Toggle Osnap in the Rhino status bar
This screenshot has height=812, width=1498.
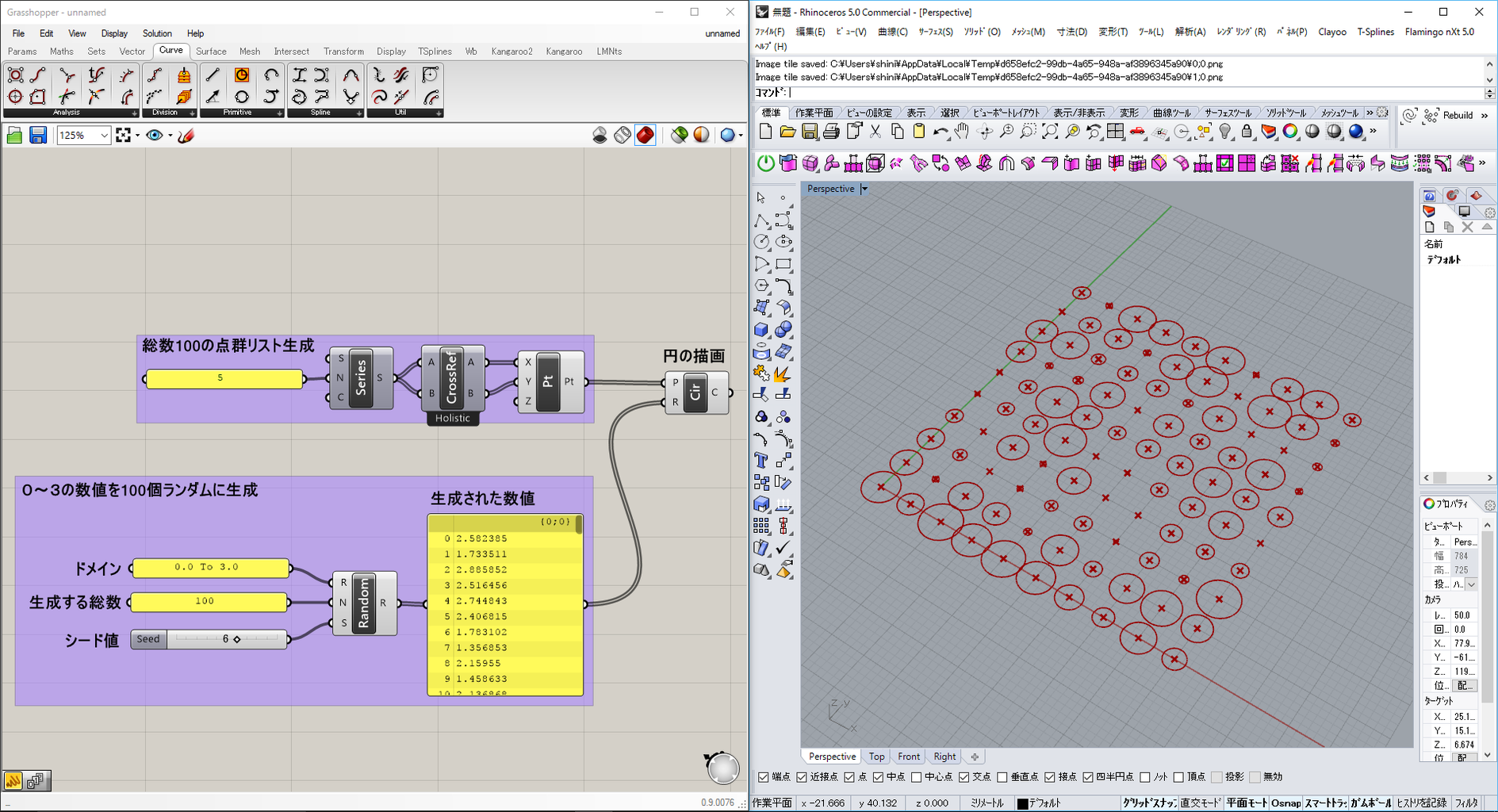(1285, 803)
